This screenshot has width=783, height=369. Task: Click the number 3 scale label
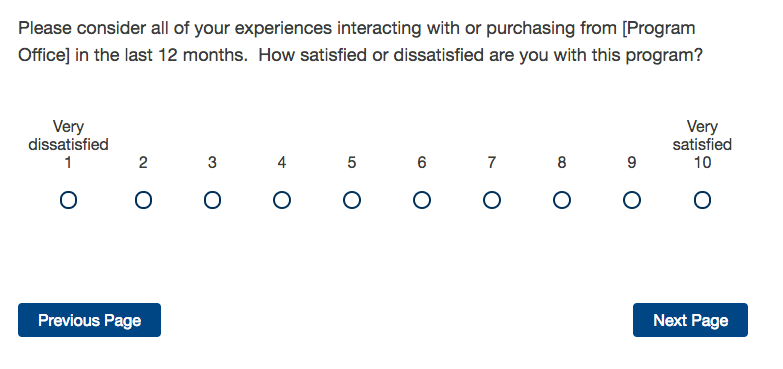(x=212, y=163)
